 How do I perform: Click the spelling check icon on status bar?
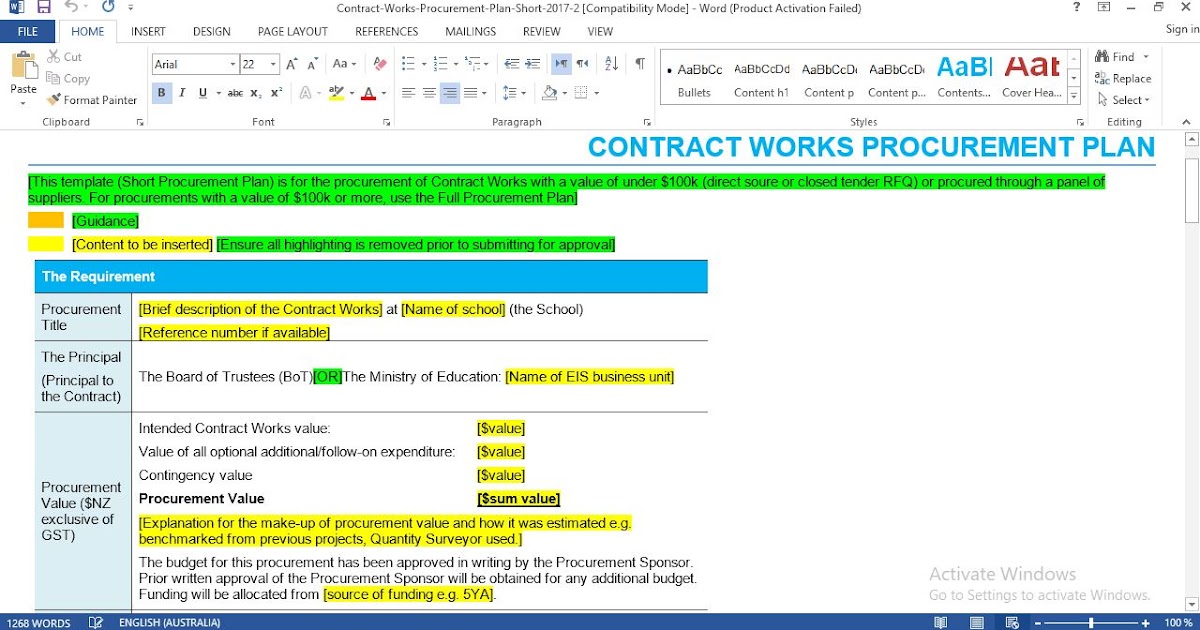[95, 621]
